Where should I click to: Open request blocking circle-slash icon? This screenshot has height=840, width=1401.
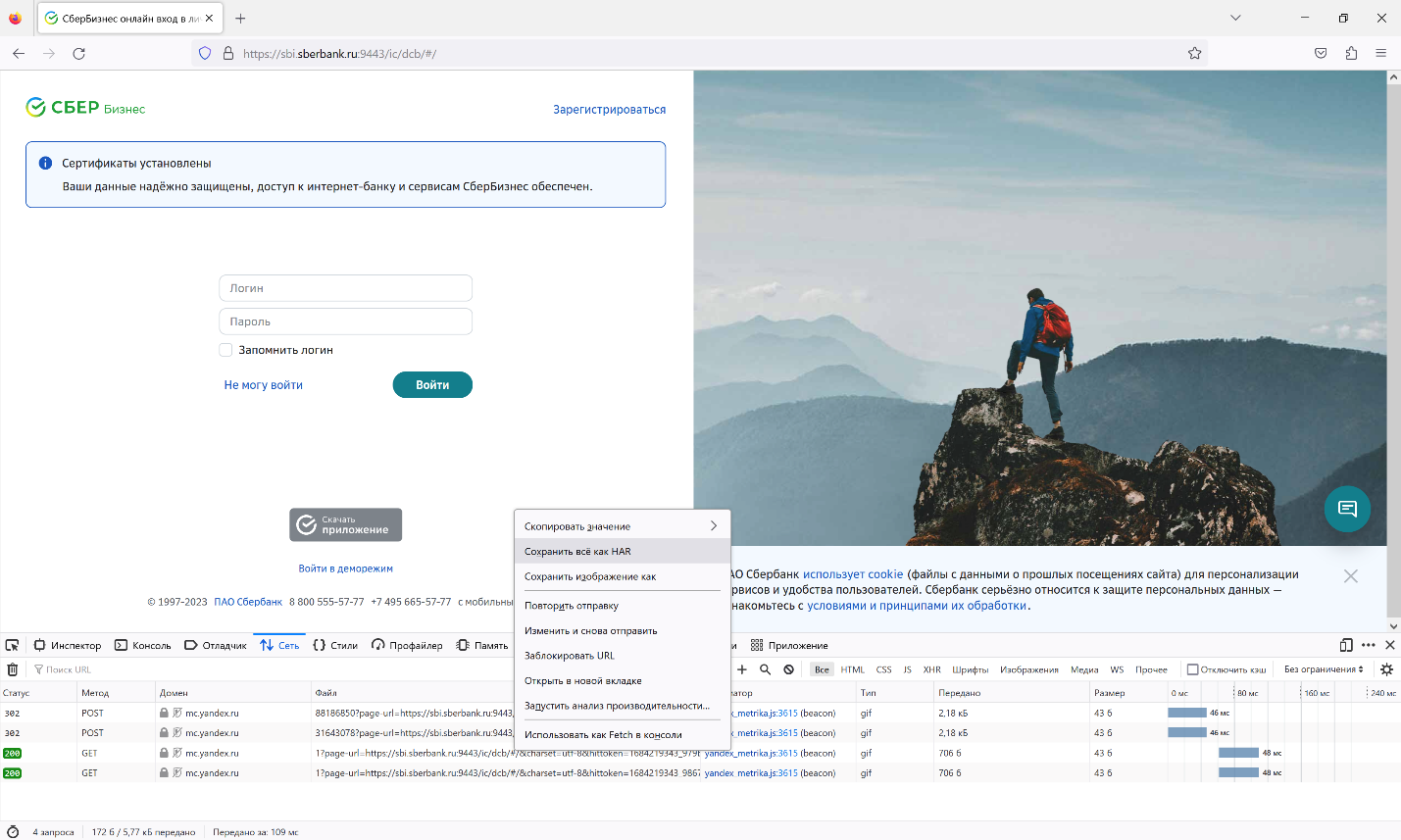[788, 669]
